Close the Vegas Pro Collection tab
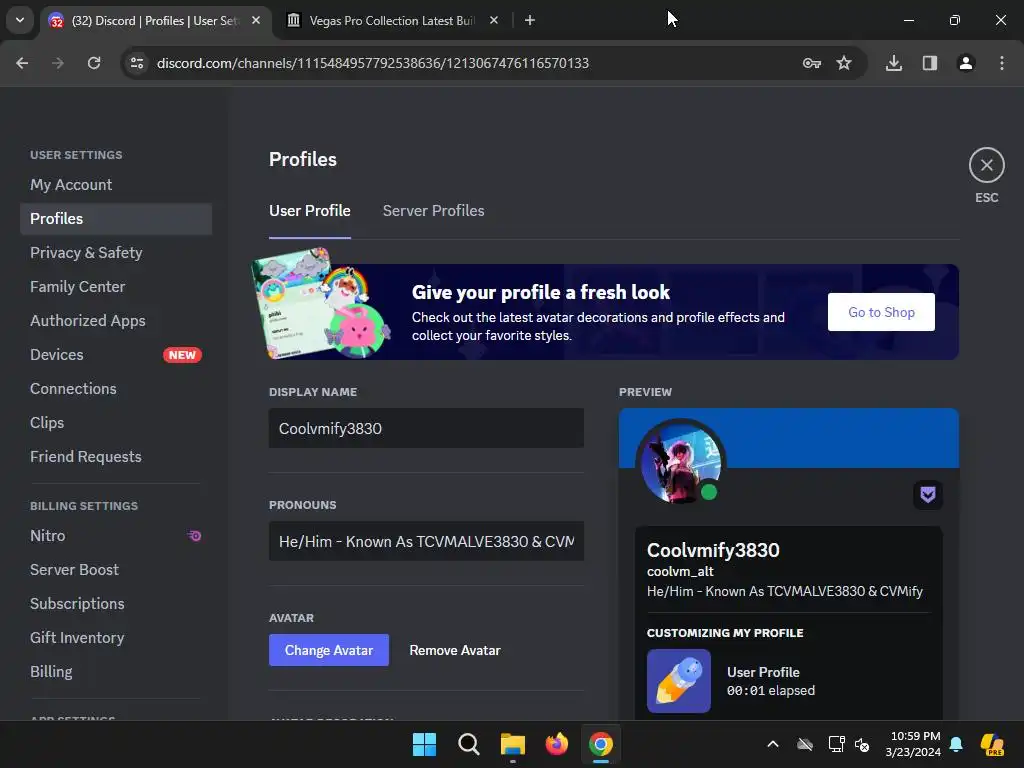This screenshot has width=1024, height=768. point(494,20)
